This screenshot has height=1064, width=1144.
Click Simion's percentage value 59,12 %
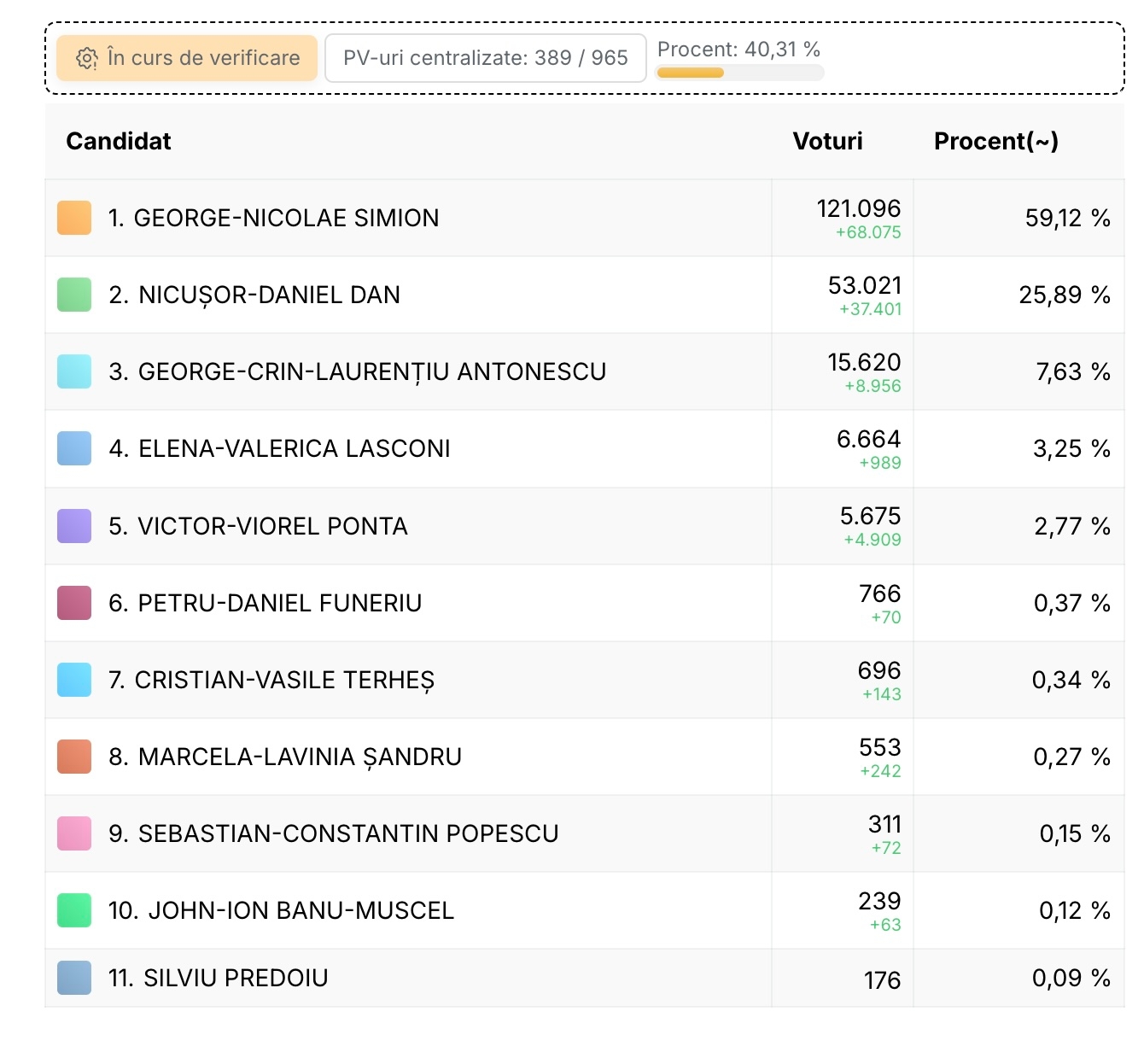(x=1067, y=218)
